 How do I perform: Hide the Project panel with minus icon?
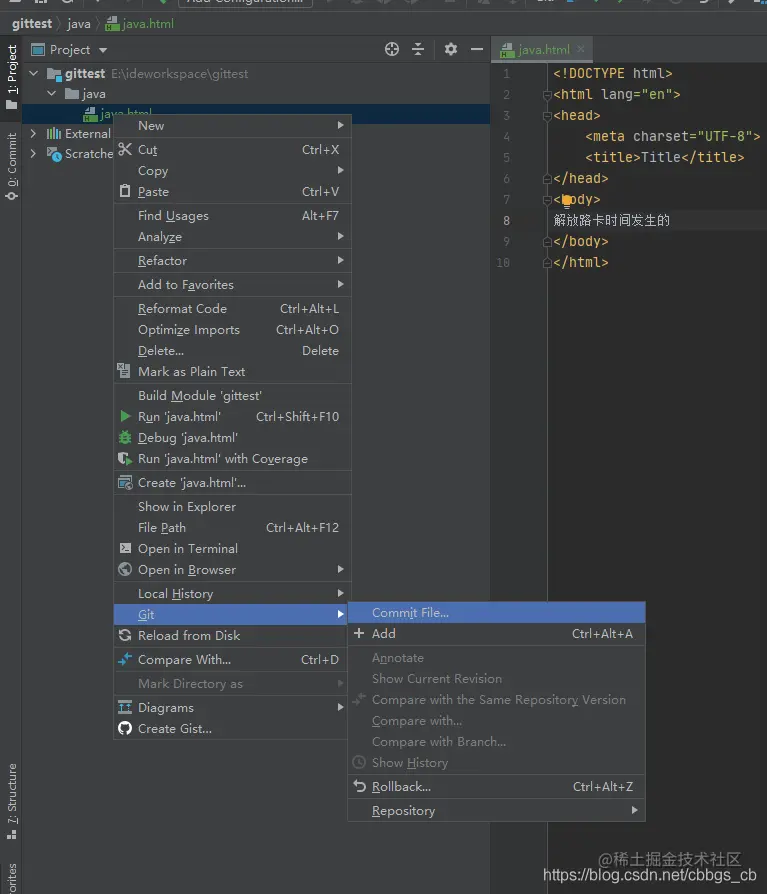pos(477,50)
